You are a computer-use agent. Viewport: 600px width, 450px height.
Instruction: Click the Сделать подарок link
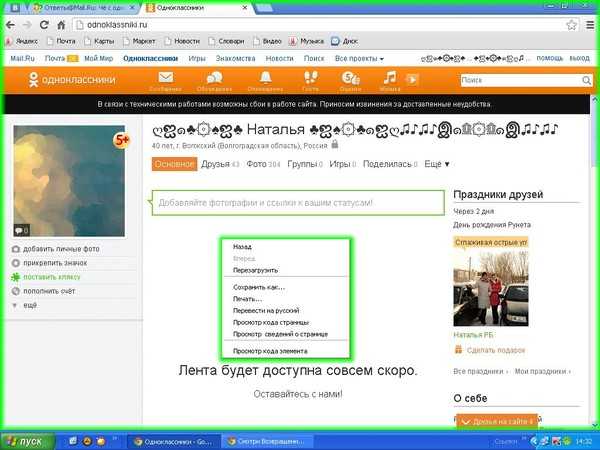[496, 350]
